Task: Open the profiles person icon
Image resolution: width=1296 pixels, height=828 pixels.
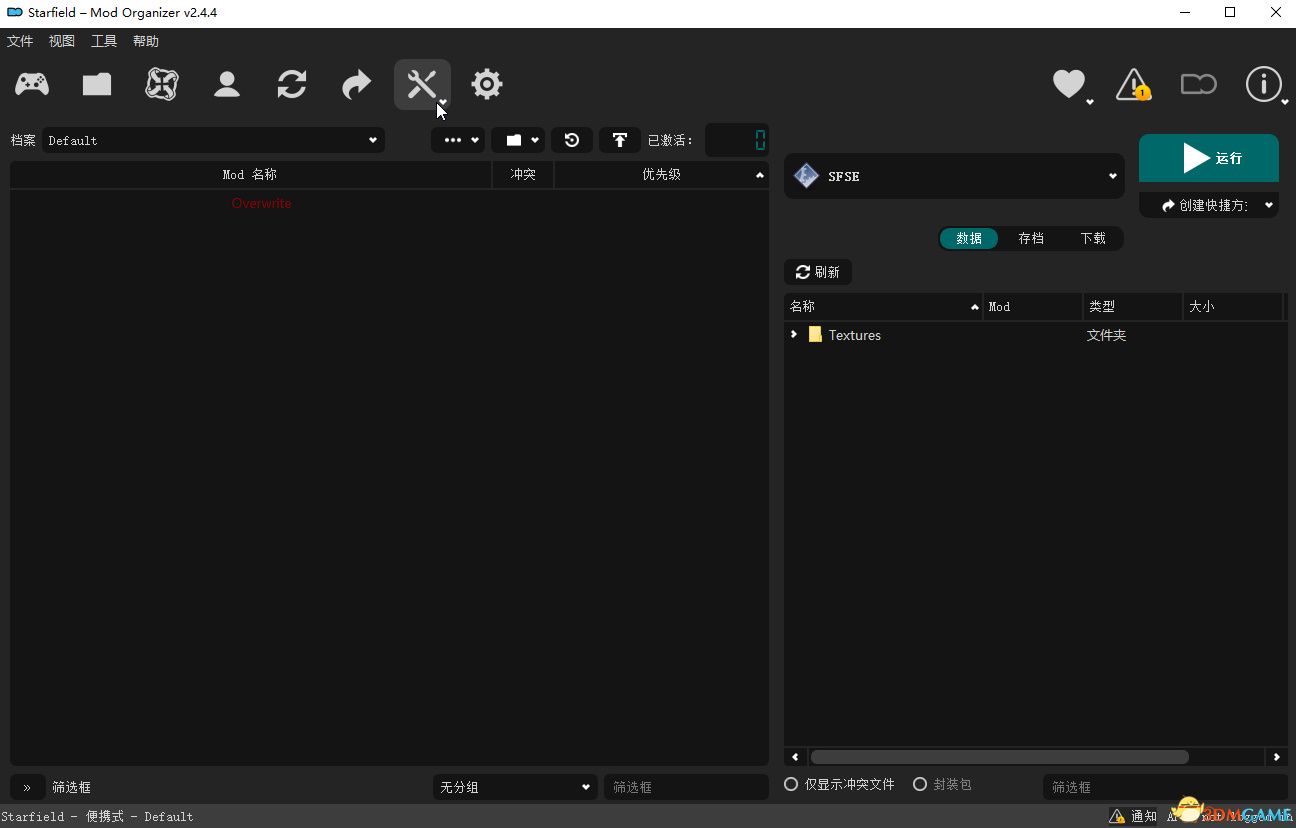Action: click(x=227, y=85)
